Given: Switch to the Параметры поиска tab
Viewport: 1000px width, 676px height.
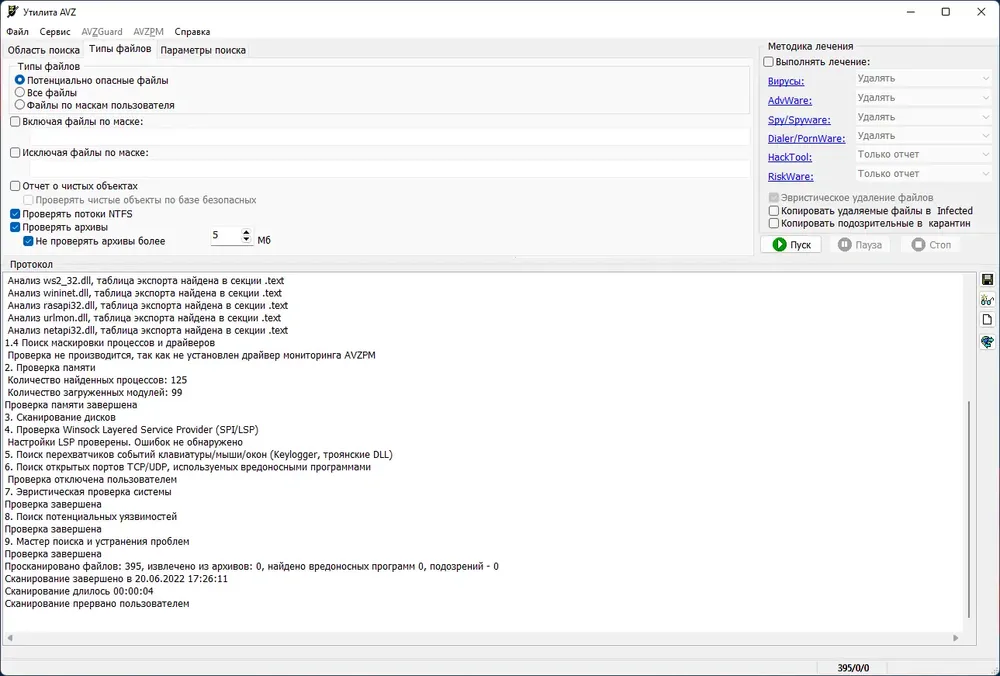Looking at the screenshot, I should 203,50.
